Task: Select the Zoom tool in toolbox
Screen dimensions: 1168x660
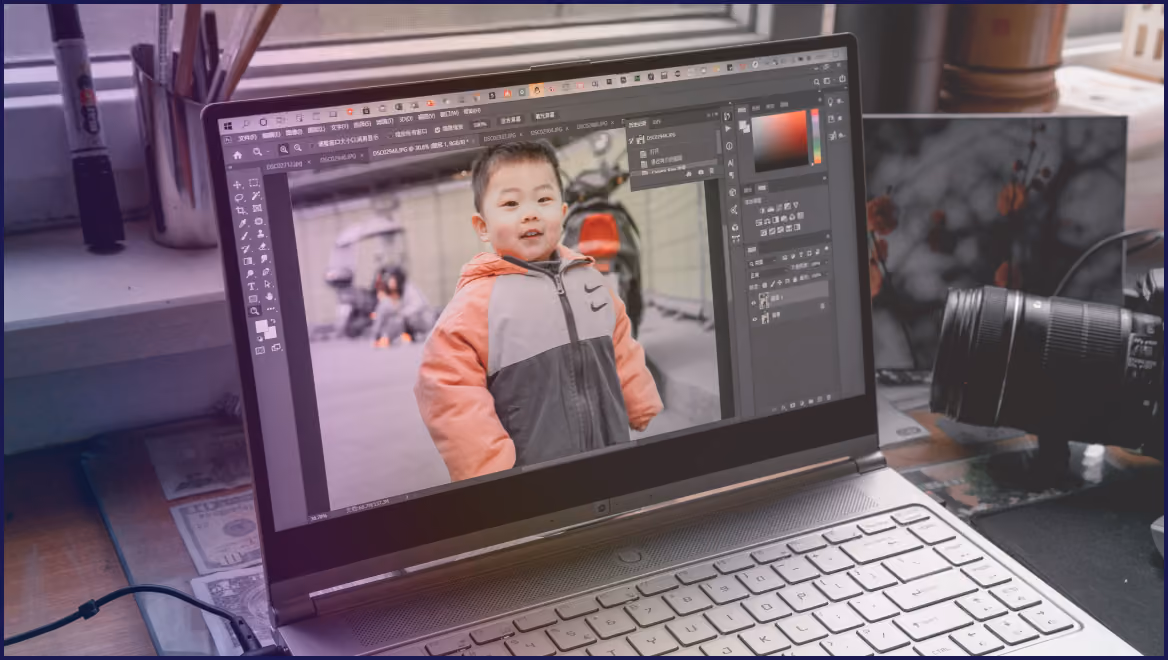Action: [x=254, y=311]
